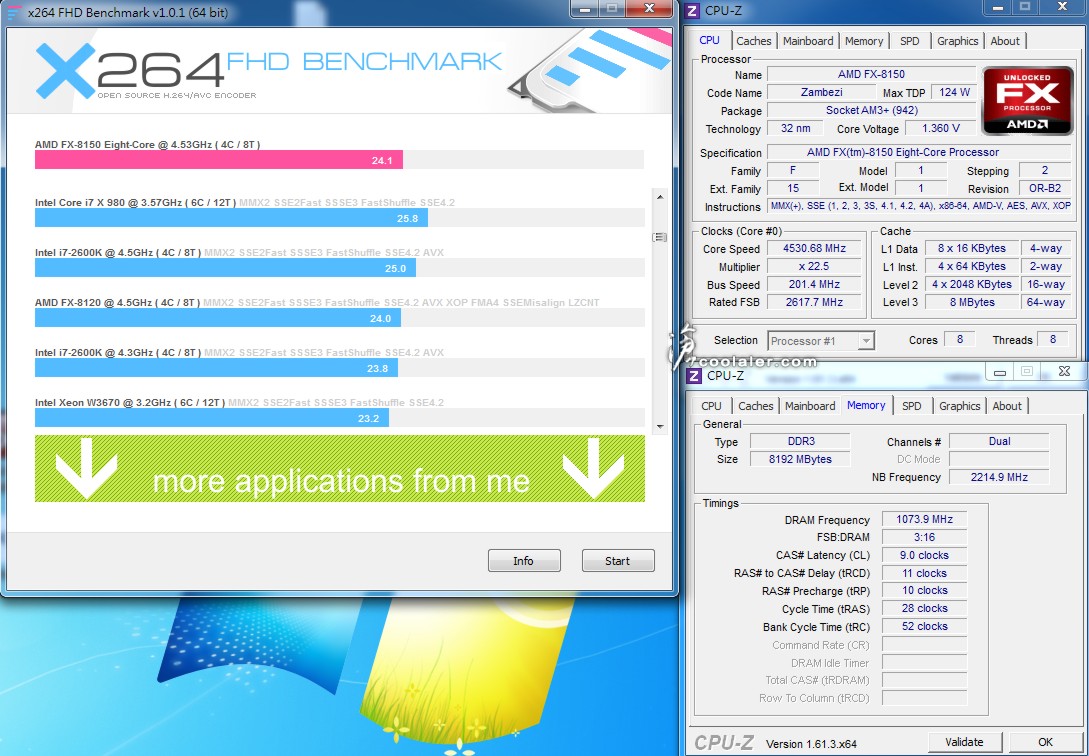This screenshot has height=756, width=1089.
Task: Click the FSB:DRAM value 3:16
Action: (x=924, y=537)
